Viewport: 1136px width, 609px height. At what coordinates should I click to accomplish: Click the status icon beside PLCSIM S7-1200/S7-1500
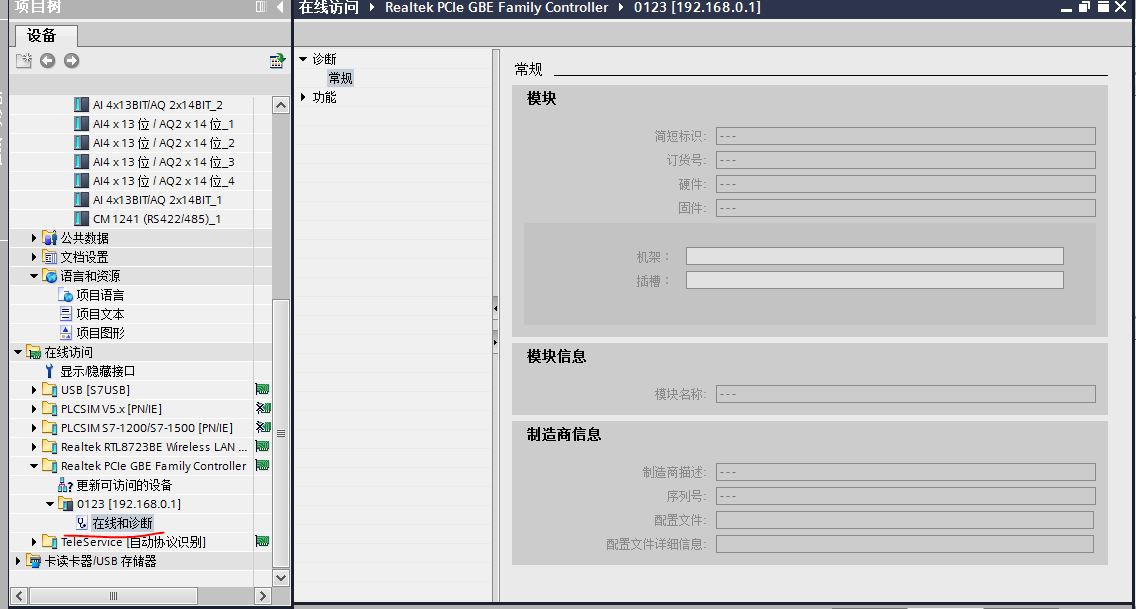263,427
